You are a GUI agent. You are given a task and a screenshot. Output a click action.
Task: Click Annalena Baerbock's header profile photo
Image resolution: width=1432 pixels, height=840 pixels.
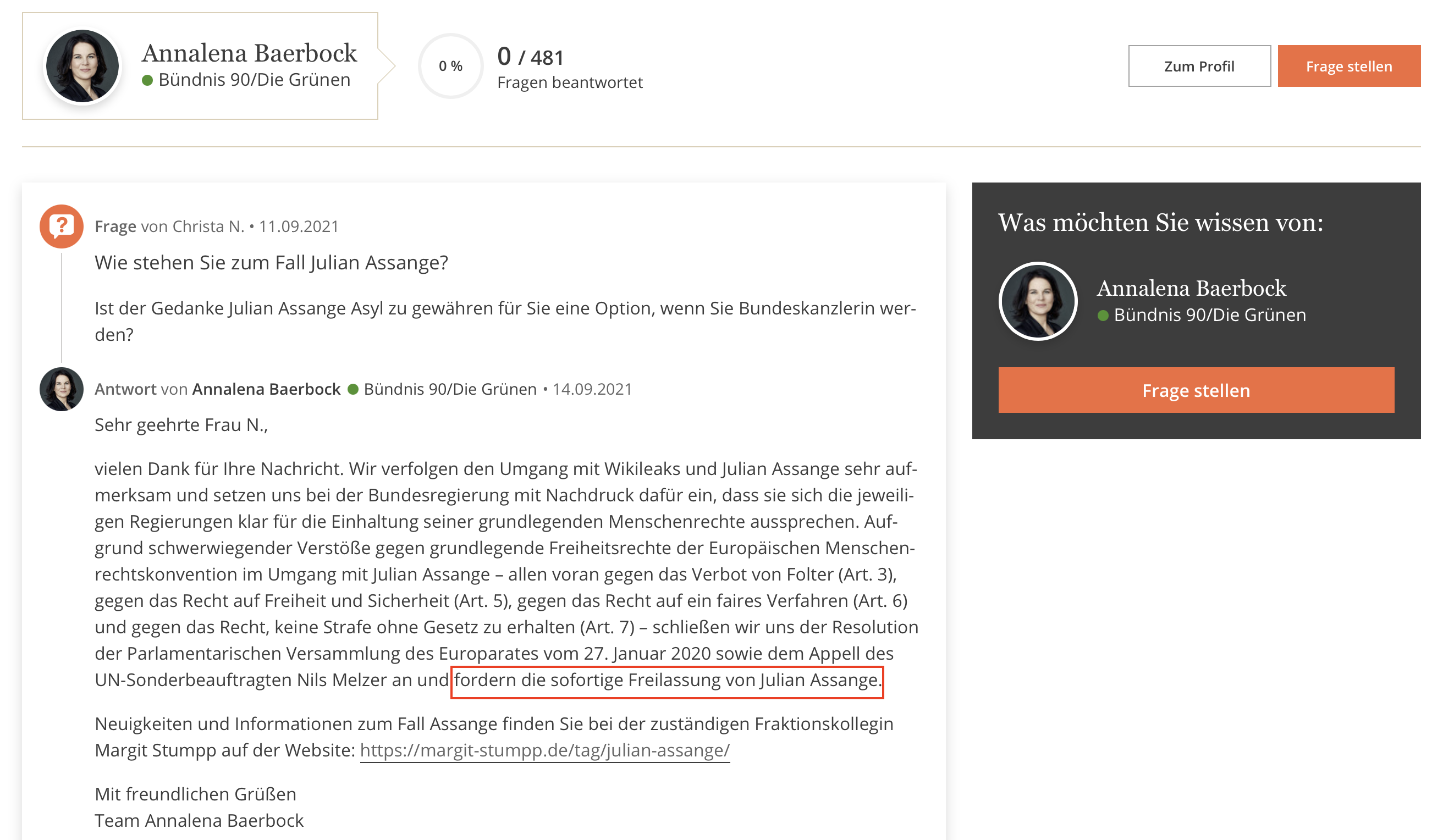click(82, 66)
